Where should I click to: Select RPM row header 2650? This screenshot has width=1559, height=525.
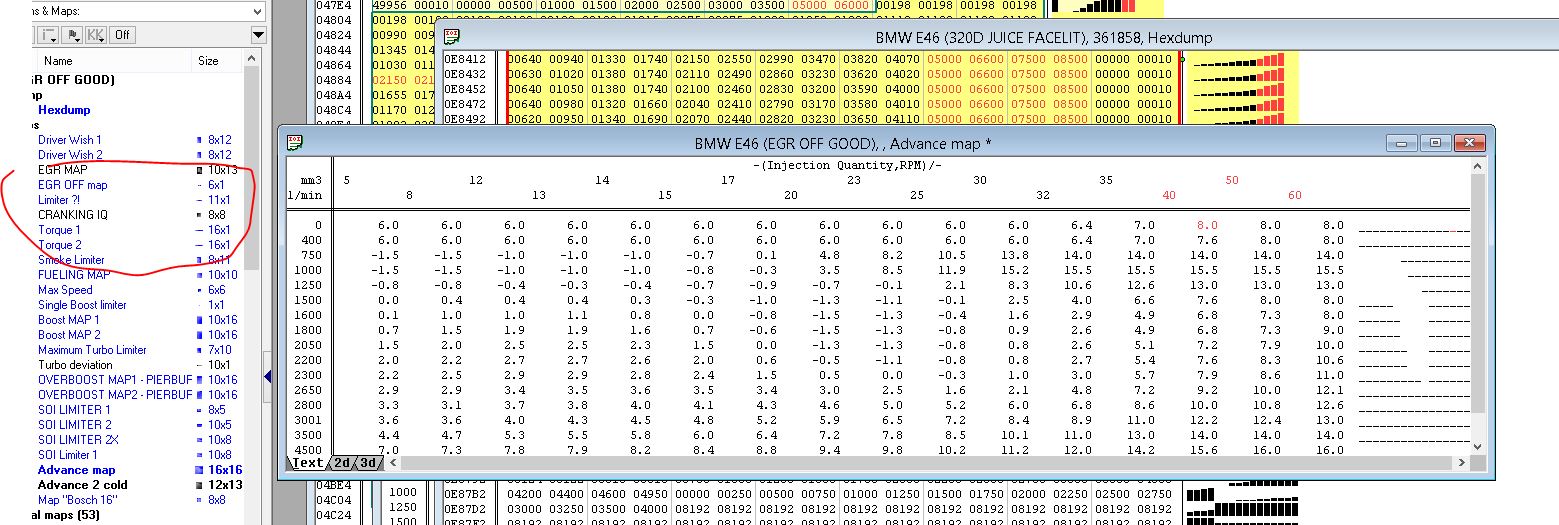click(x=307, y=389)
